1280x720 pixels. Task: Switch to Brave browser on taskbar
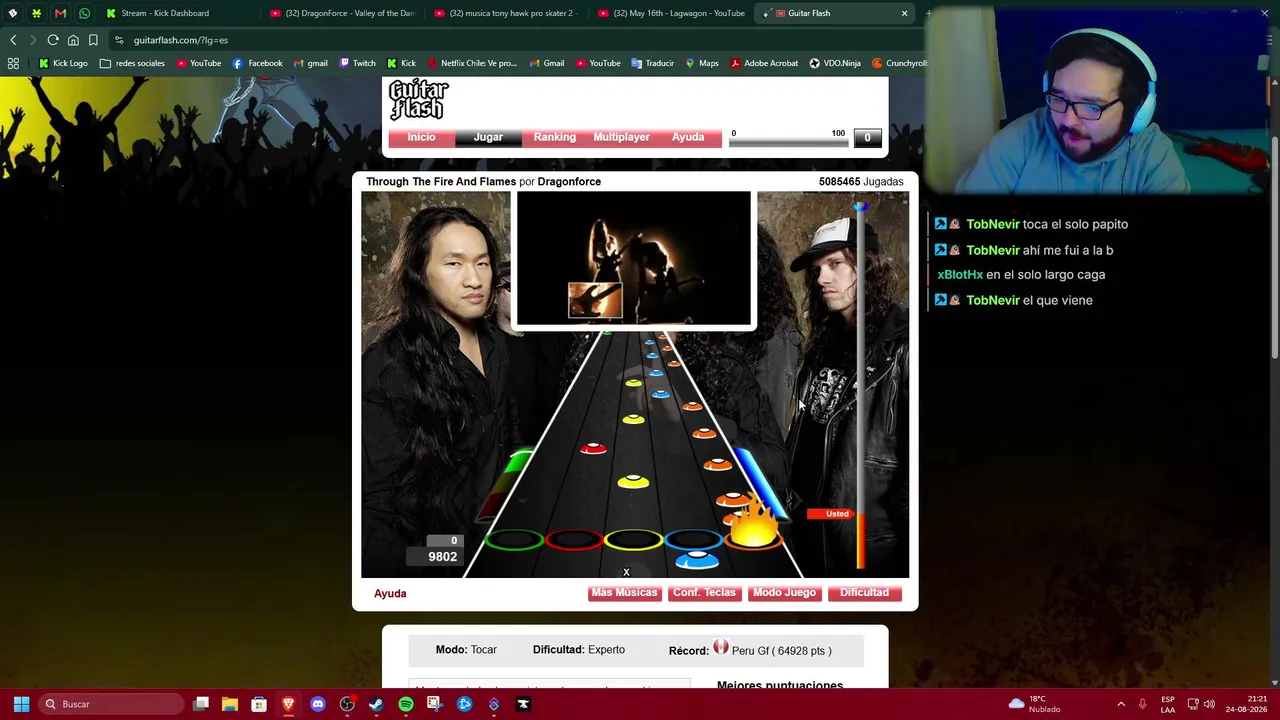(288, 704)
